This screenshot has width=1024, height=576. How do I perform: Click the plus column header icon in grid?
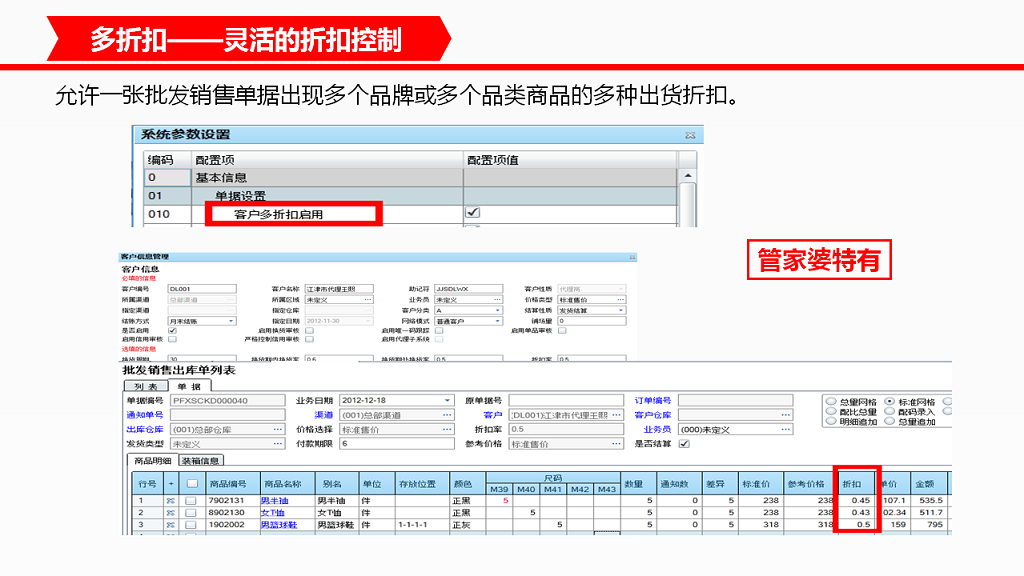point(170,485)
